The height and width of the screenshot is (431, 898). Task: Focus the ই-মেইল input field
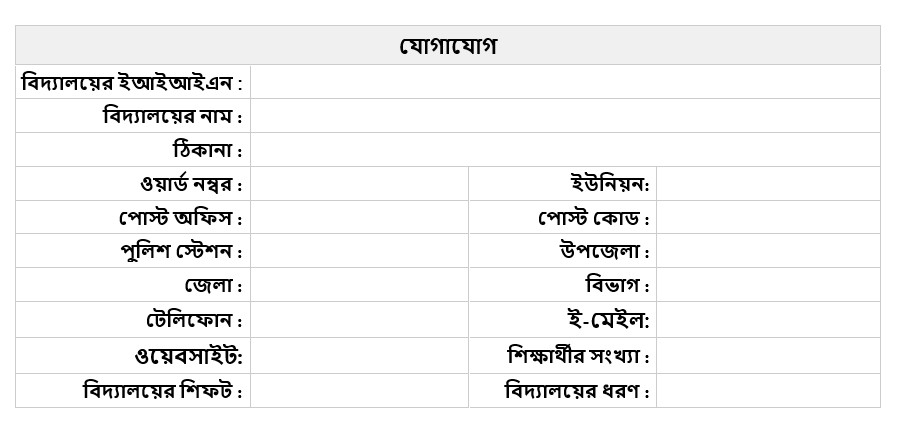point(767,320)
